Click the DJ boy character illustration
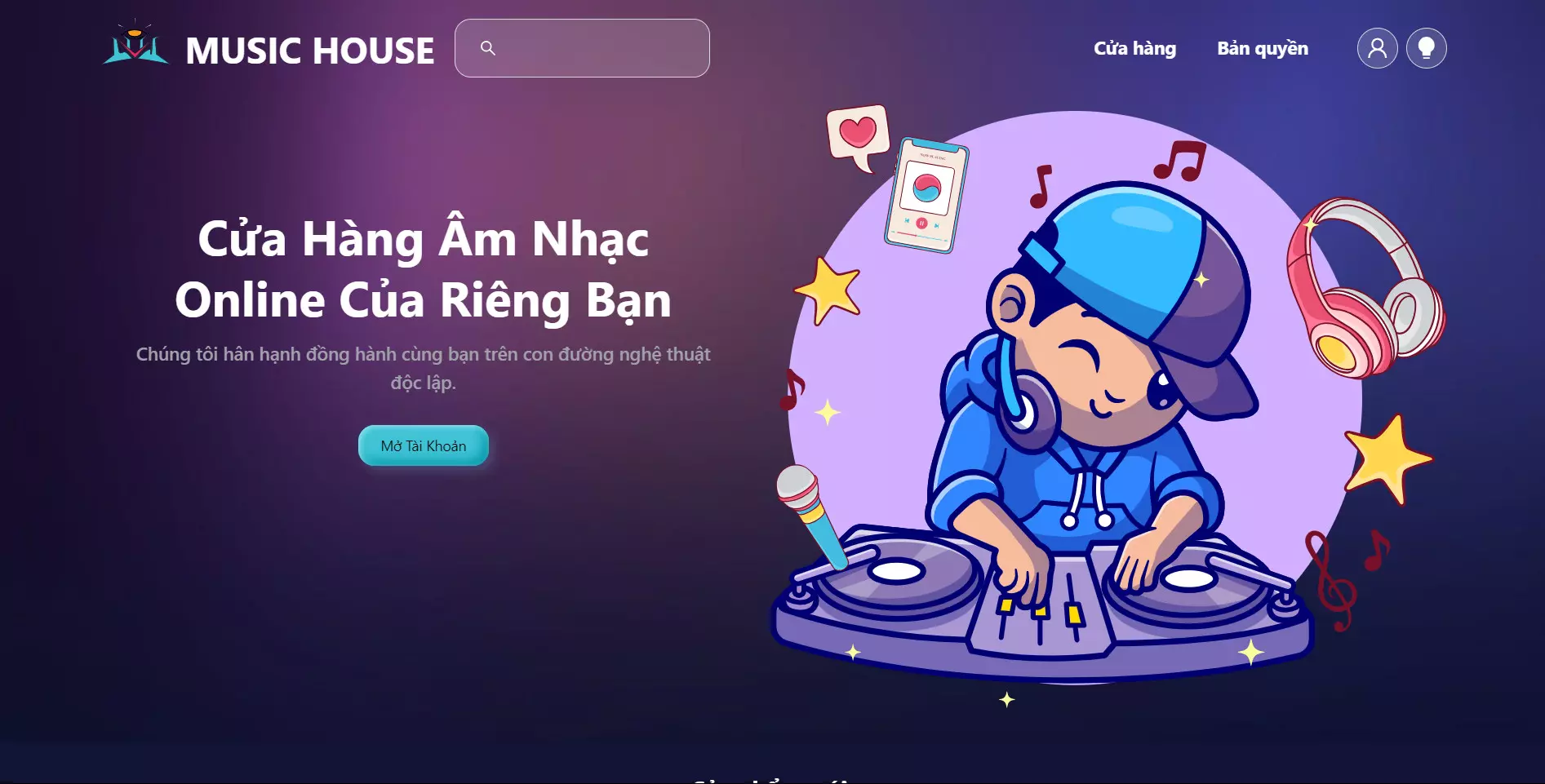The image size is (1545, 784). pos(1094,367)
